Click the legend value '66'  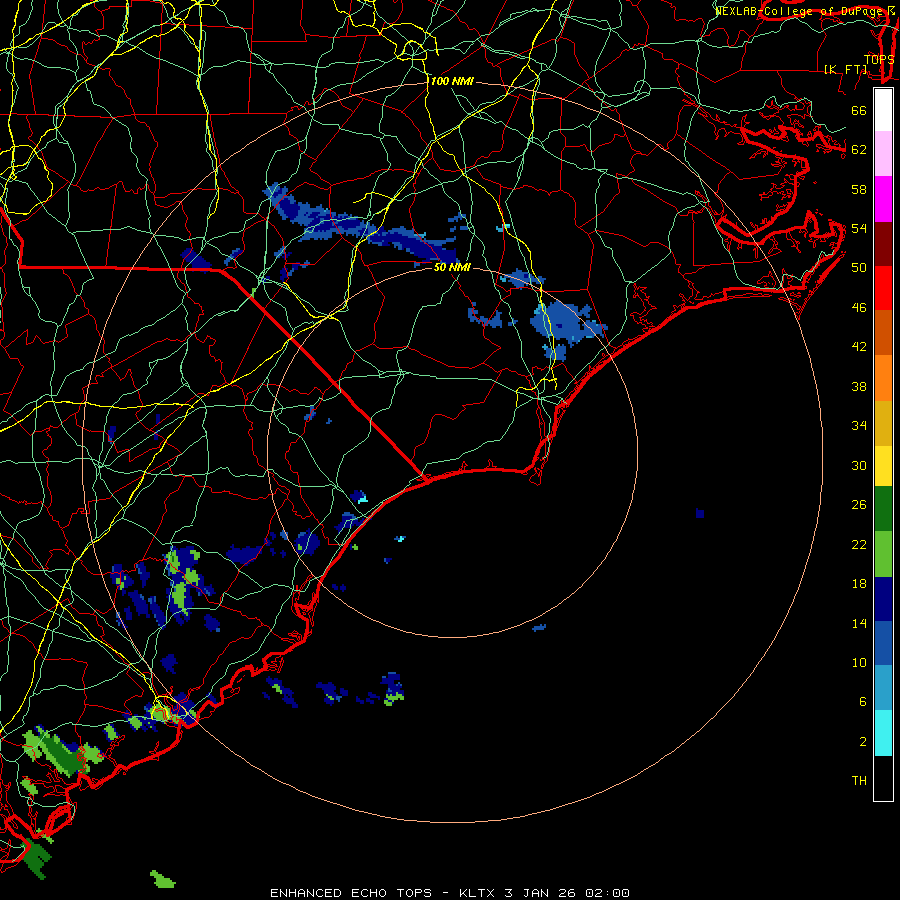tap(859, 110)
